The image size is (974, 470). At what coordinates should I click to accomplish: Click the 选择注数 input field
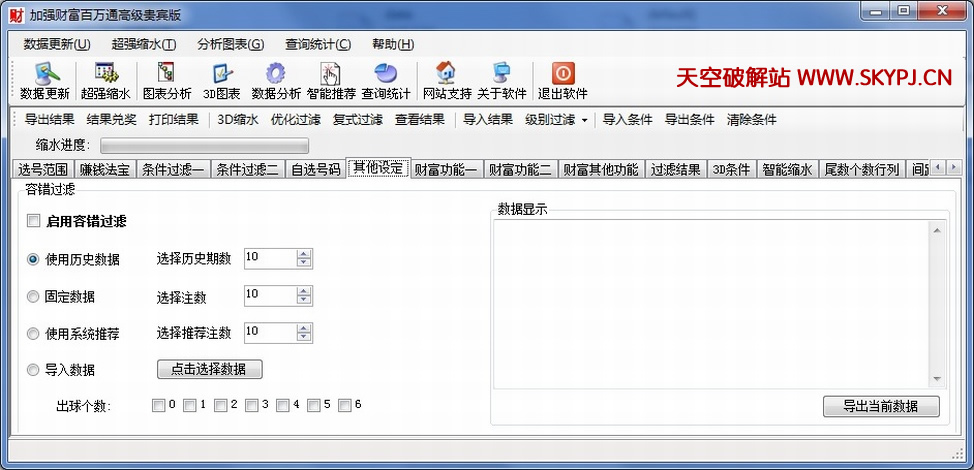tap(269, 295)
